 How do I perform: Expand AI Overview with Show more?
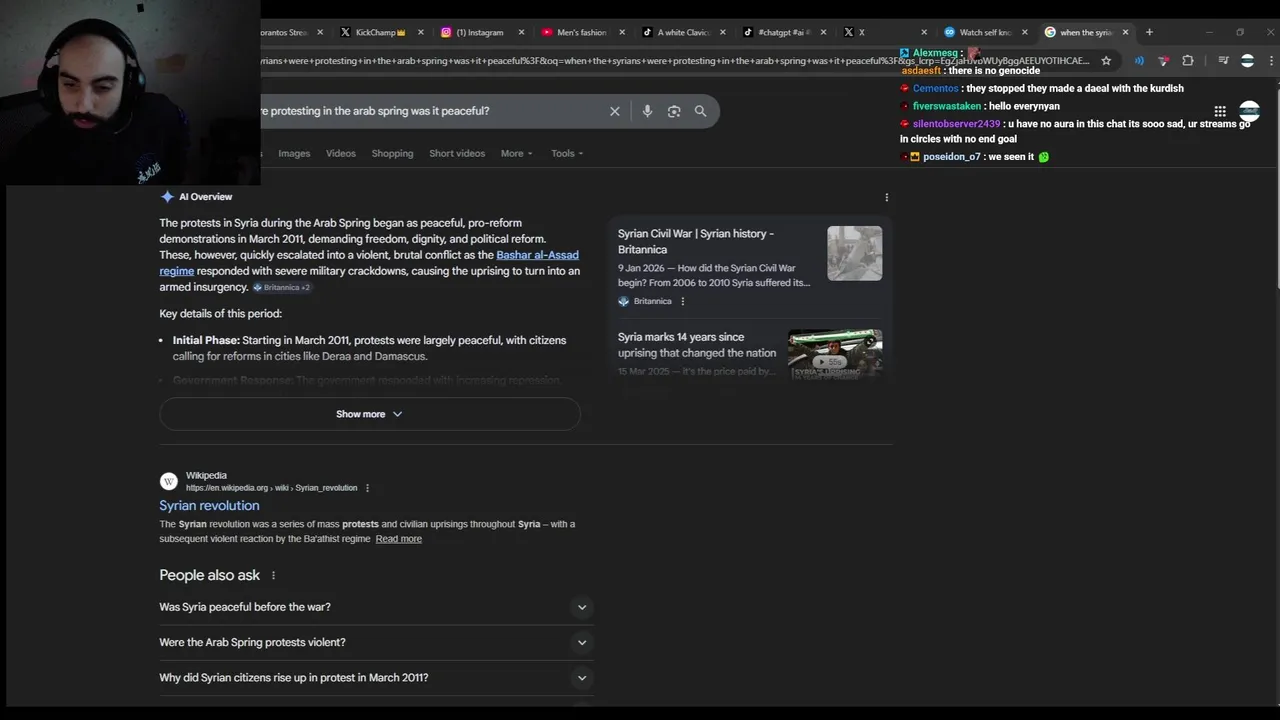point(369,414)
